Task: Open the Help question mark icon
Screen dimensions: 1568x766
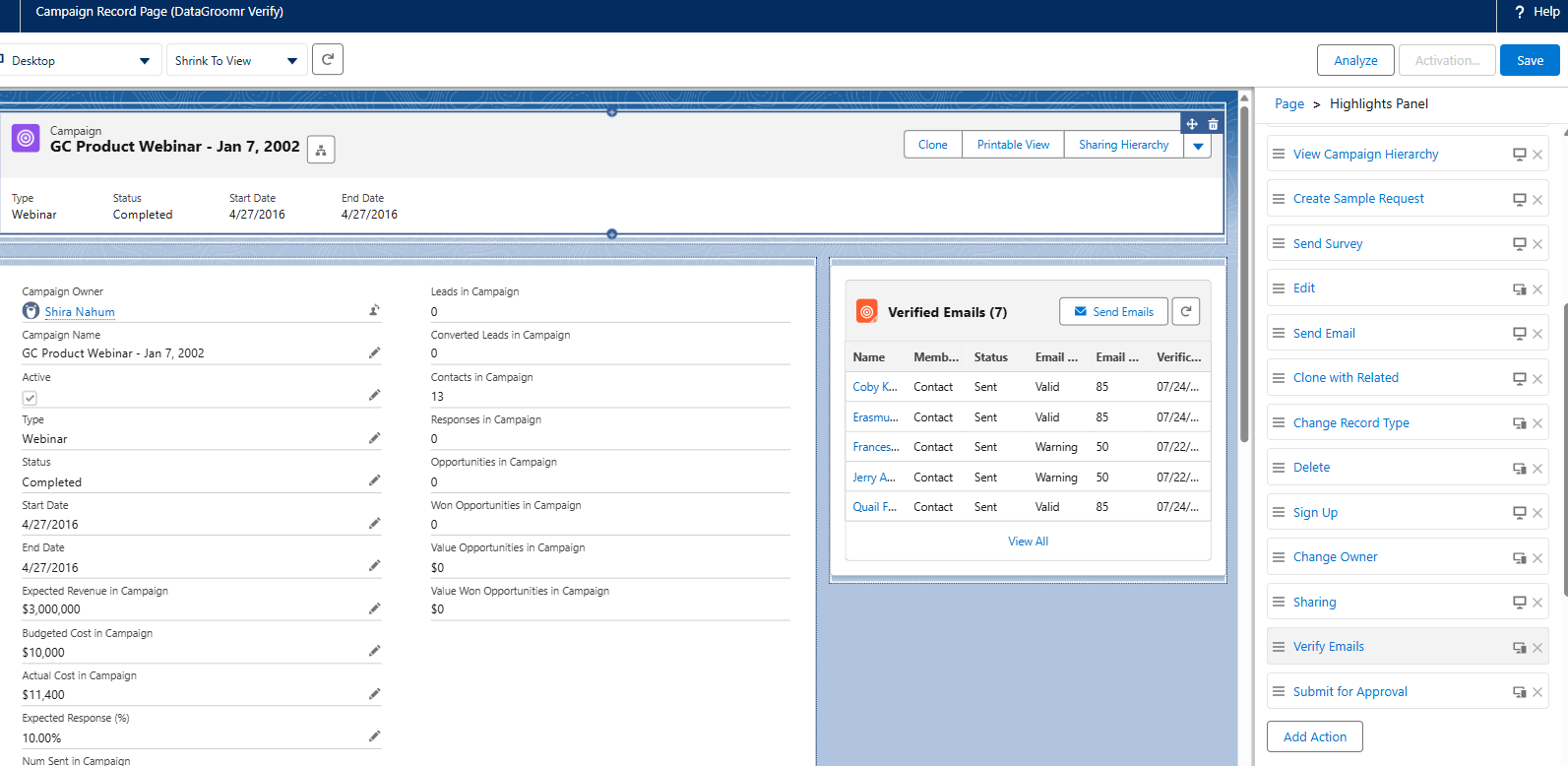Action: tap(1520, 12)
